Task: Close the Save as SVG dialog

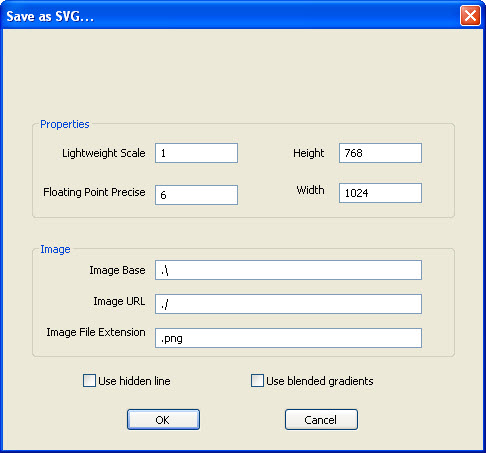Action: [470, 16]
